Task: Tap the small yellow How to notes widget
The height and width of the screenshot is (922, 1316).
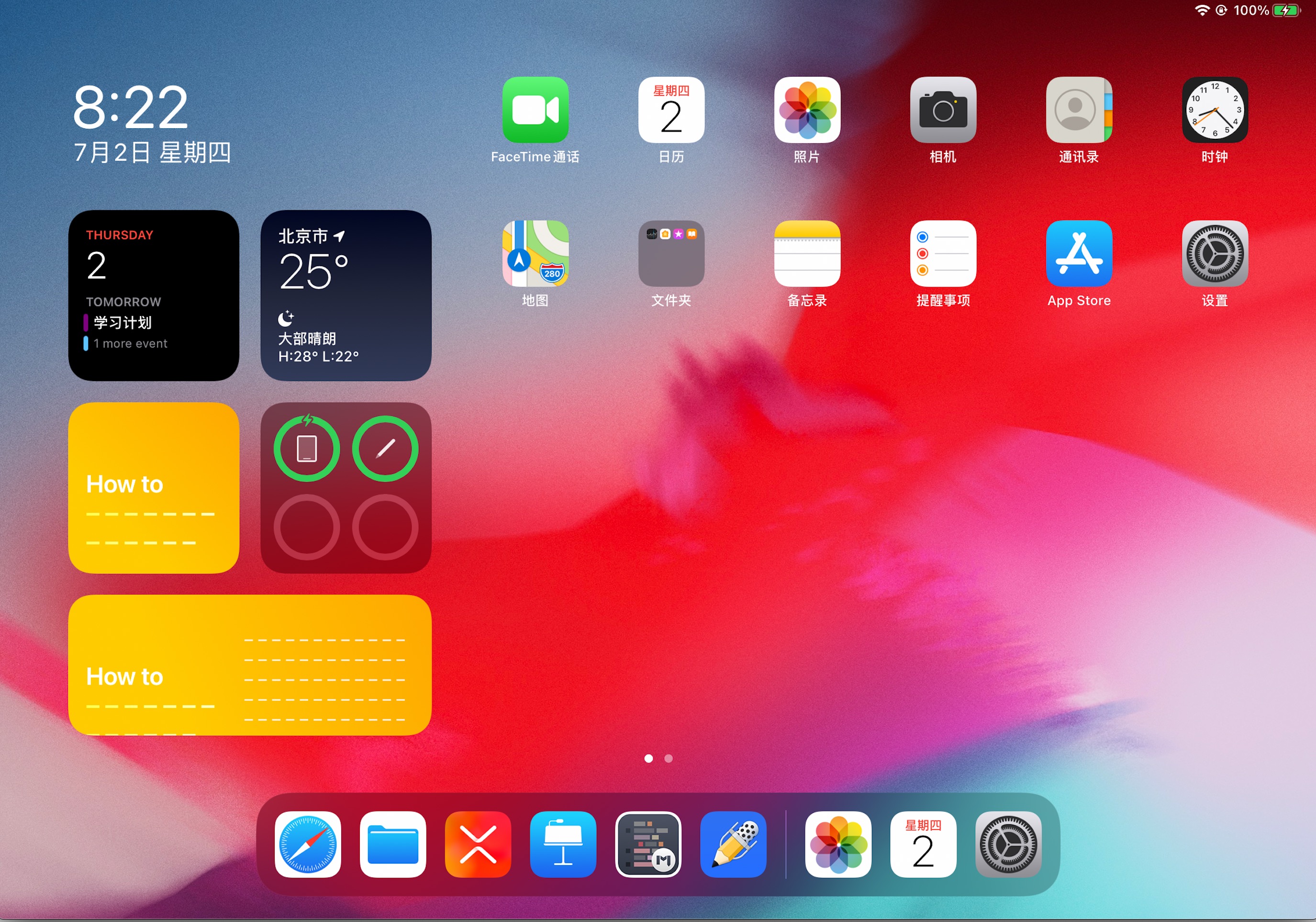Action: pos(153,487)
